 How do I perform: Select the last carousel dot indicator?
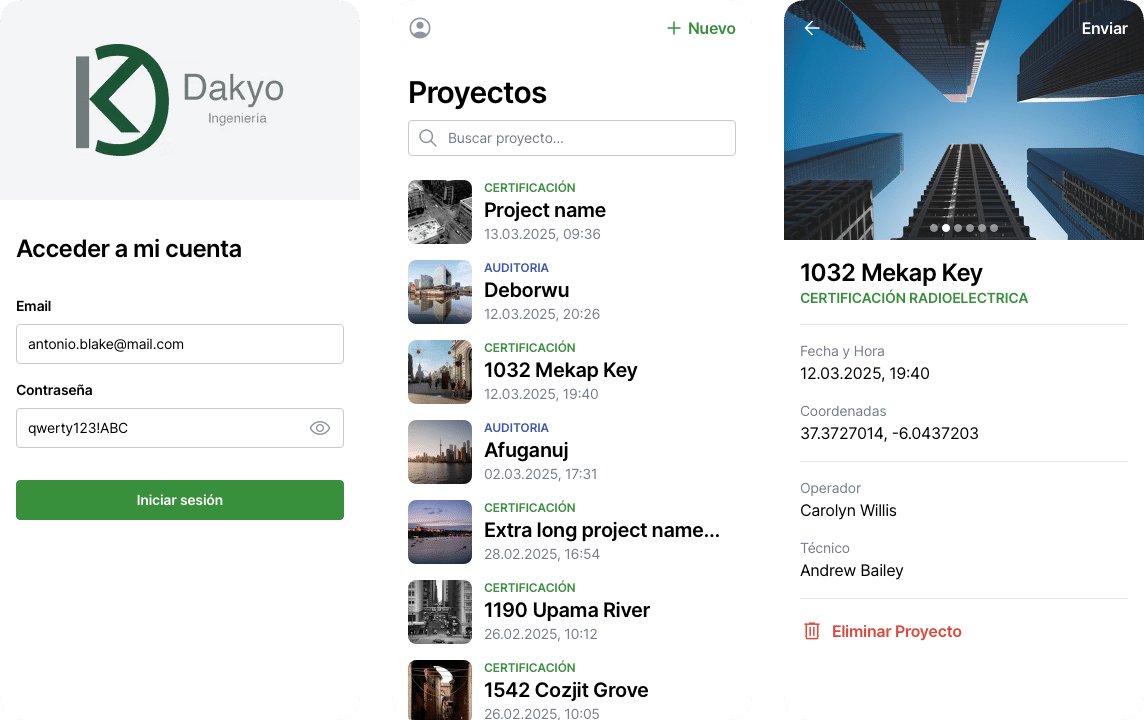pyautogui.click(x=994, y=228)
